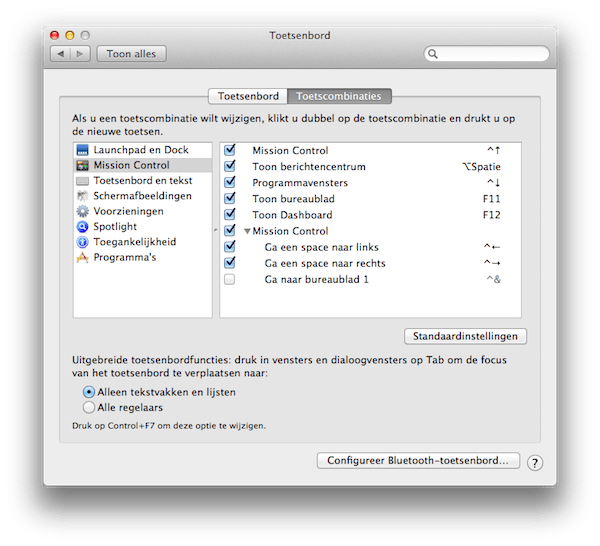Enable Ga naar bureaublad 1 shortcut
600x546 pixels.
[x=230, y=279]
